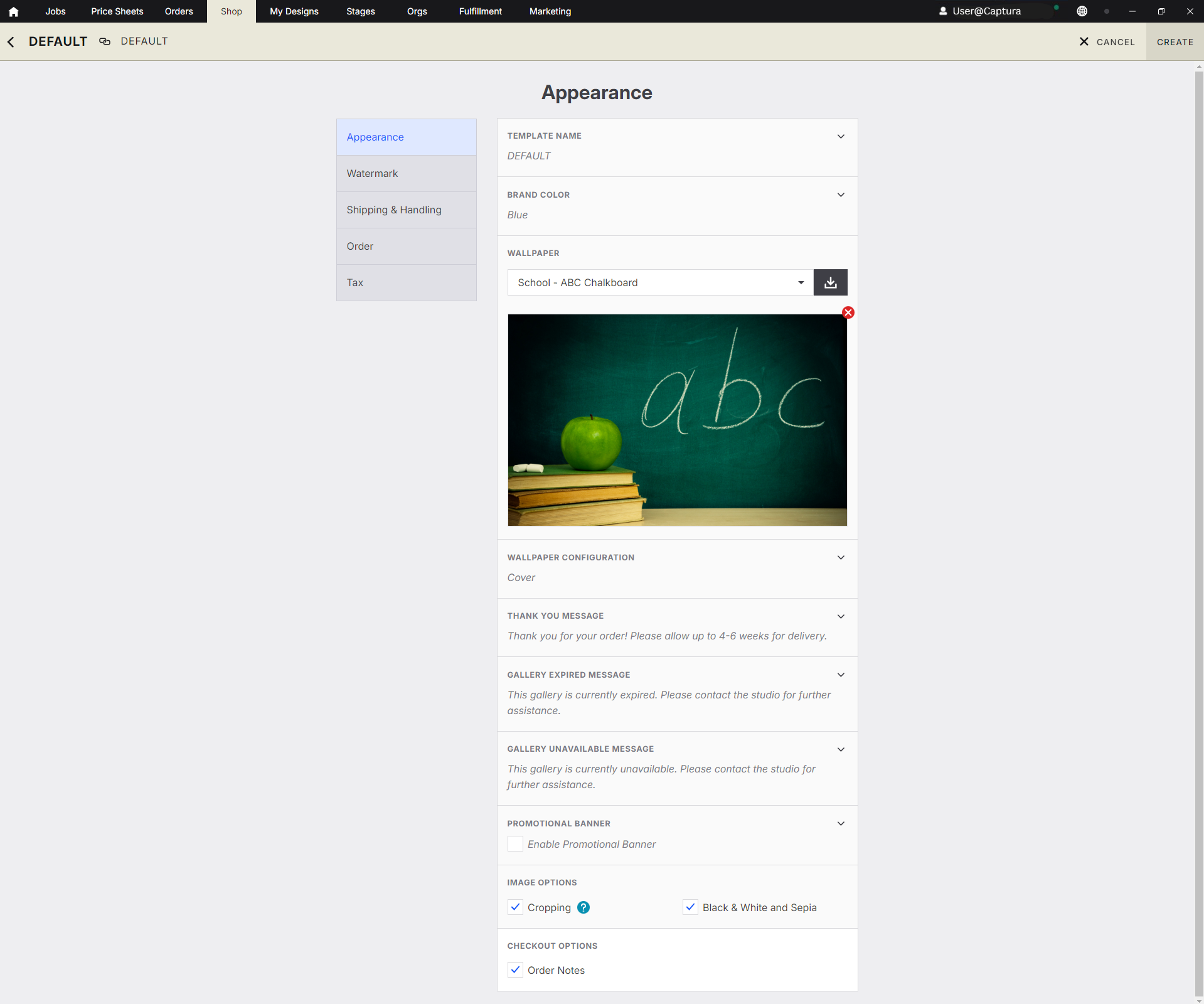Open the School - ABC Chalkboard wallpaper dropdown
The width and height of the screenshot is (1204, 1004).
pos(661,282)
